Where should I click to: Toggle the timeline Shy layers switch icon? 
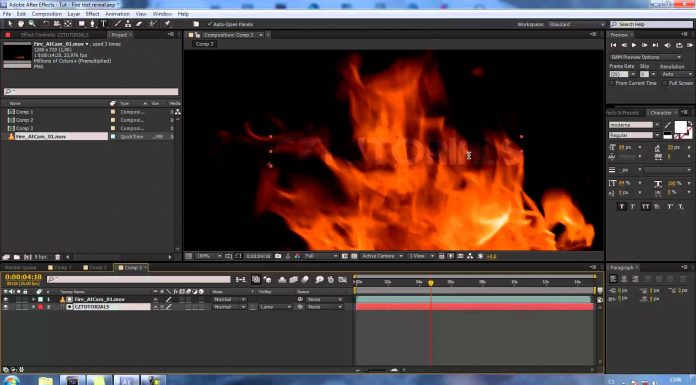click(282, 279)
